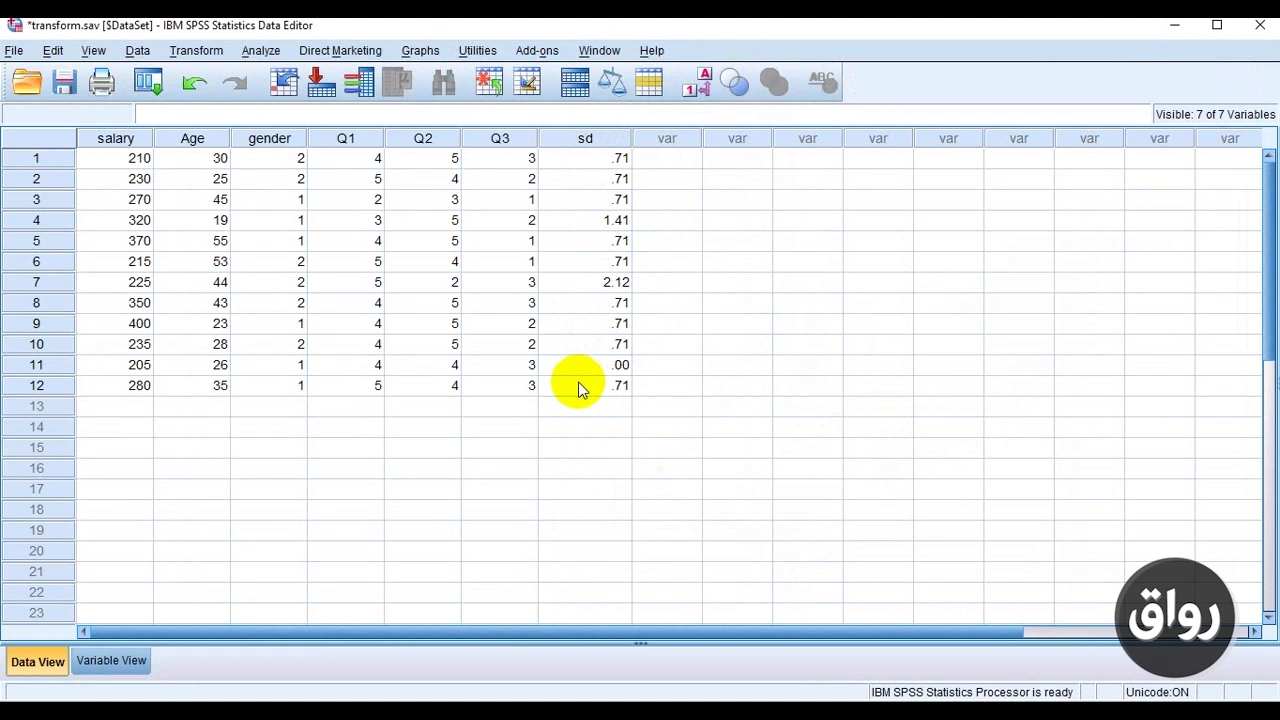
Task: Click the horizontal scrollbar thumb
Action: [556, 632]
